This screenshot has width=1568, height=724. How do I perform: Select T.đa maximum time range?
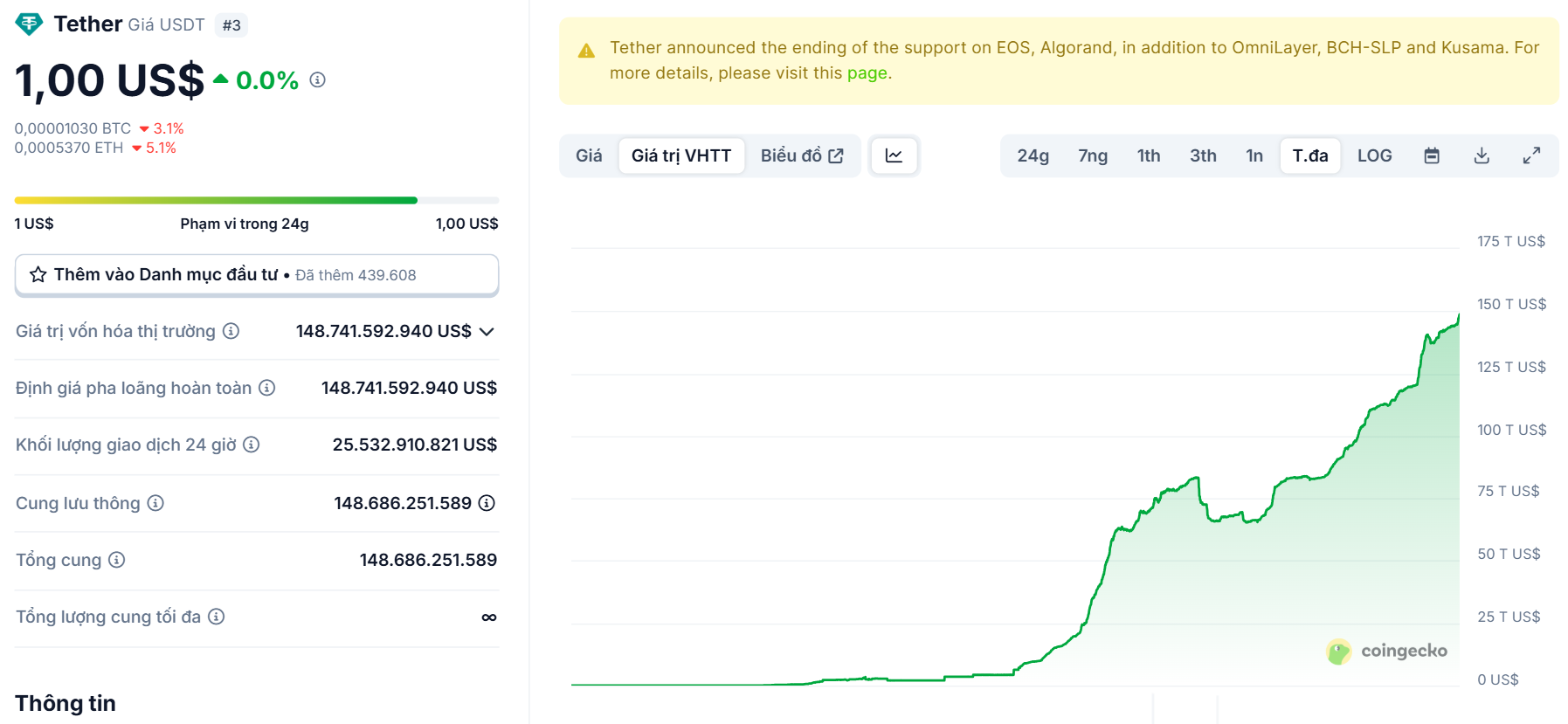point(1310,155)
